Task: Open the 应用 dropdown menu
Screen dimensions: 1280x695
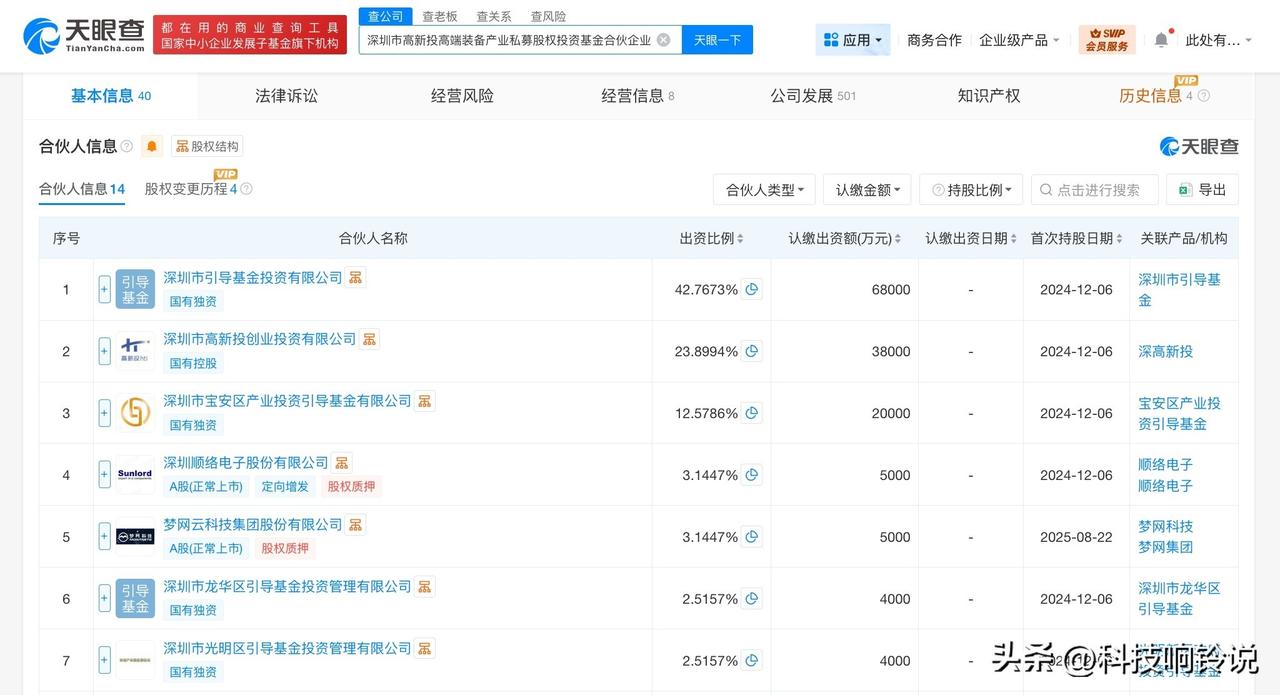Action: [852, 40]
